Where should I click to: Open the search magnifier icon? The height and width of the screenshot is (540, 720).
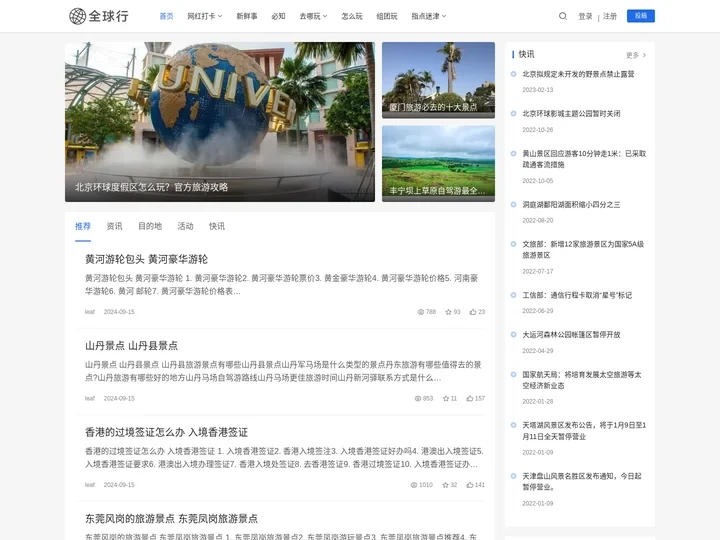(x=562, y=16)
